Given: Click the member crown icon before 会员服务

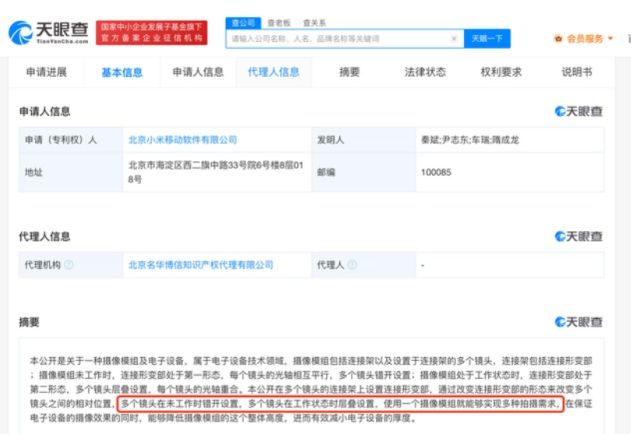Looking at the screenshot, I should [x=557, y=39].
